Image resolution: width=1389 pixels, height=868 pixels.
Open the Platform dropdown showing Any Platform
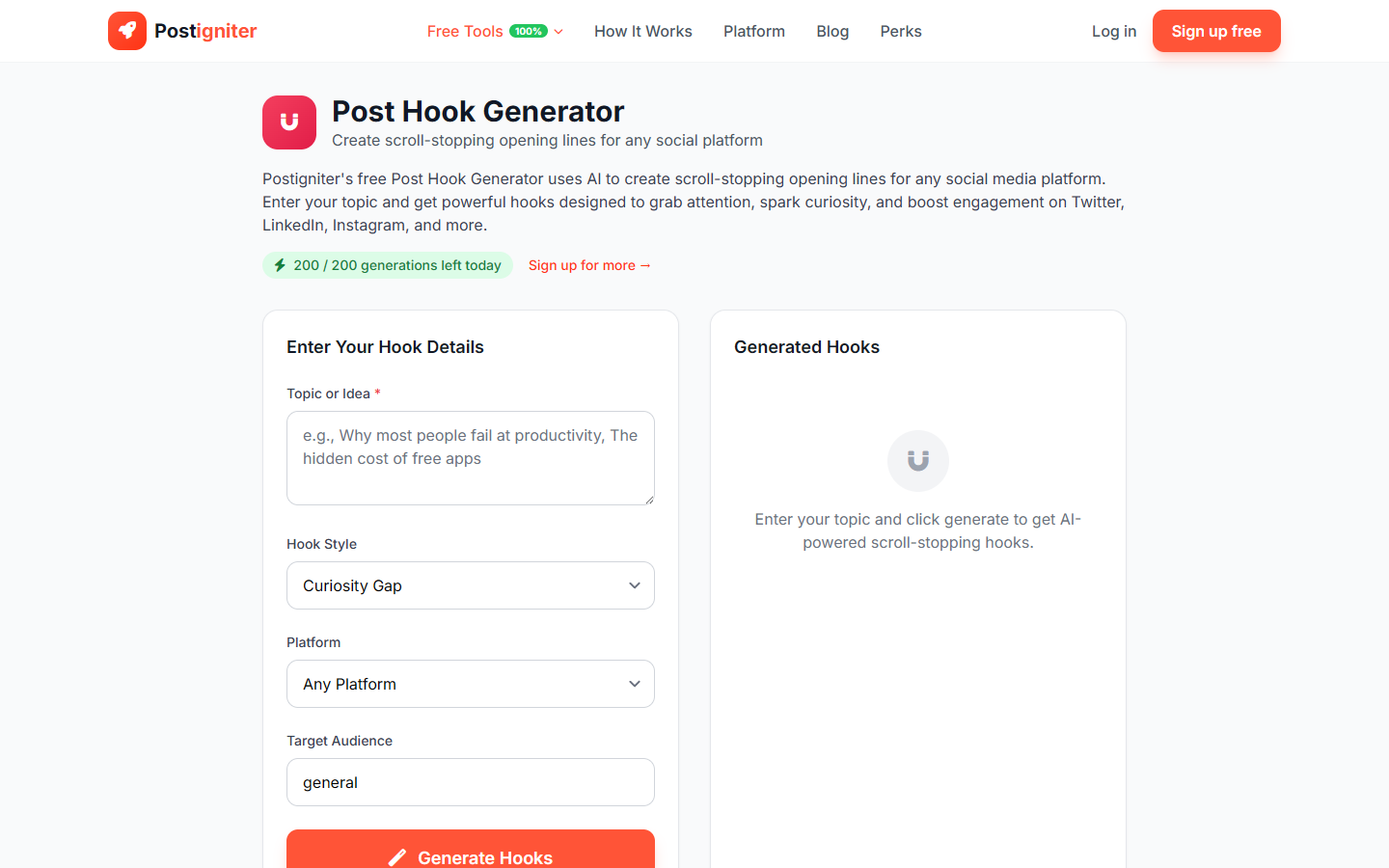point(470,683)
